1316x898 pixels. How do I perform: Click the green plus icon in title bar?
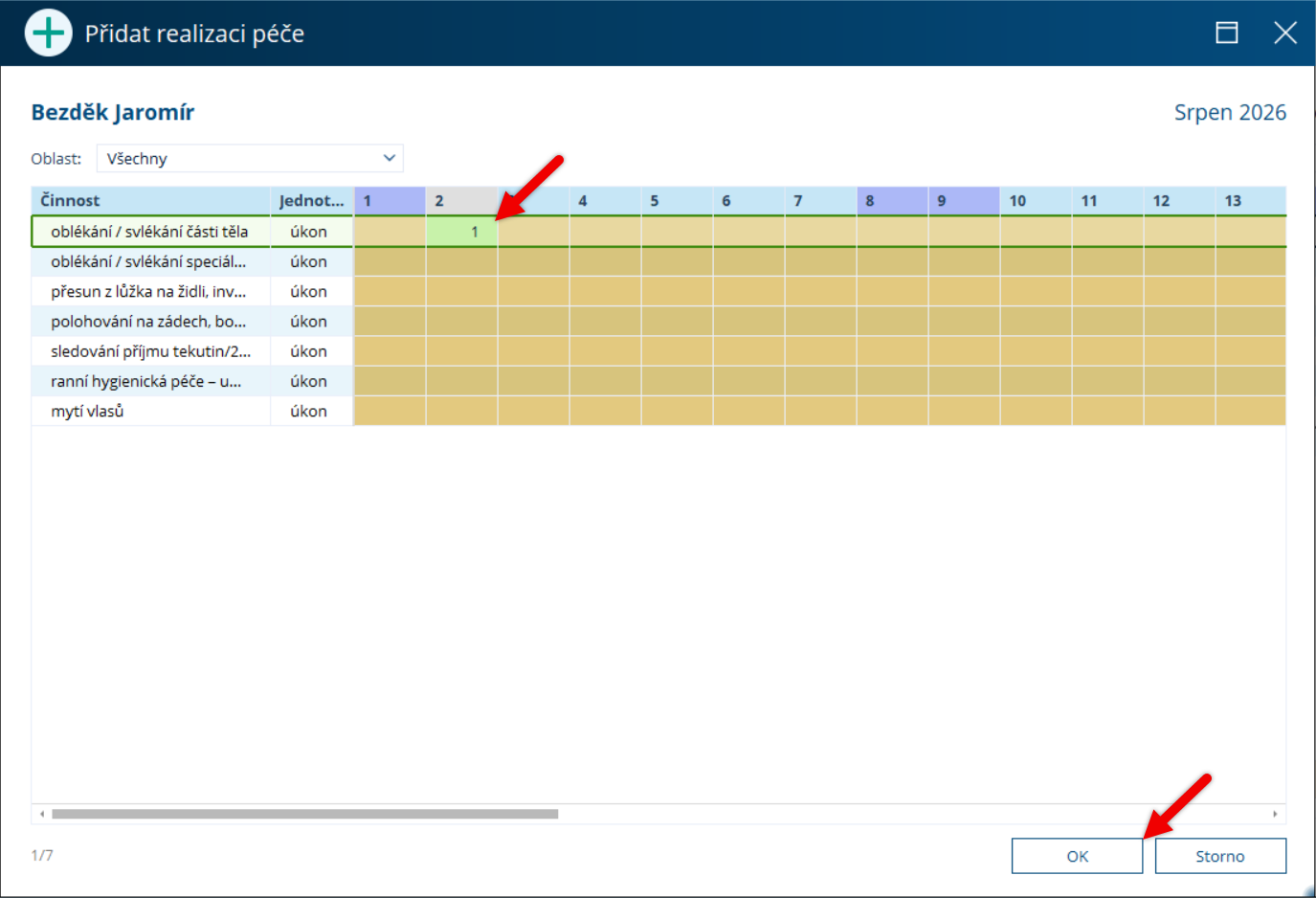click(x=48, y=33)
